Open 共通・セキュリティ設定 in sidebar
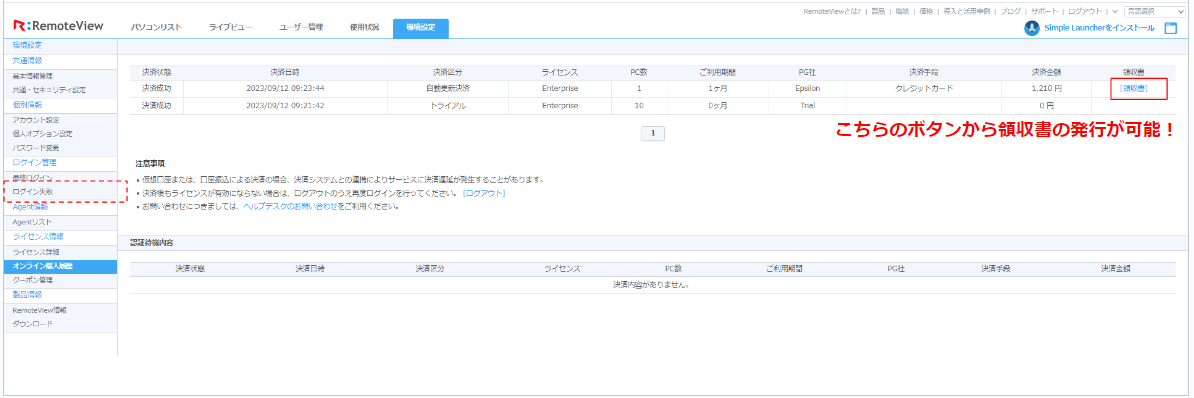The image size is (1194, 398). click(x=49, y=90)
